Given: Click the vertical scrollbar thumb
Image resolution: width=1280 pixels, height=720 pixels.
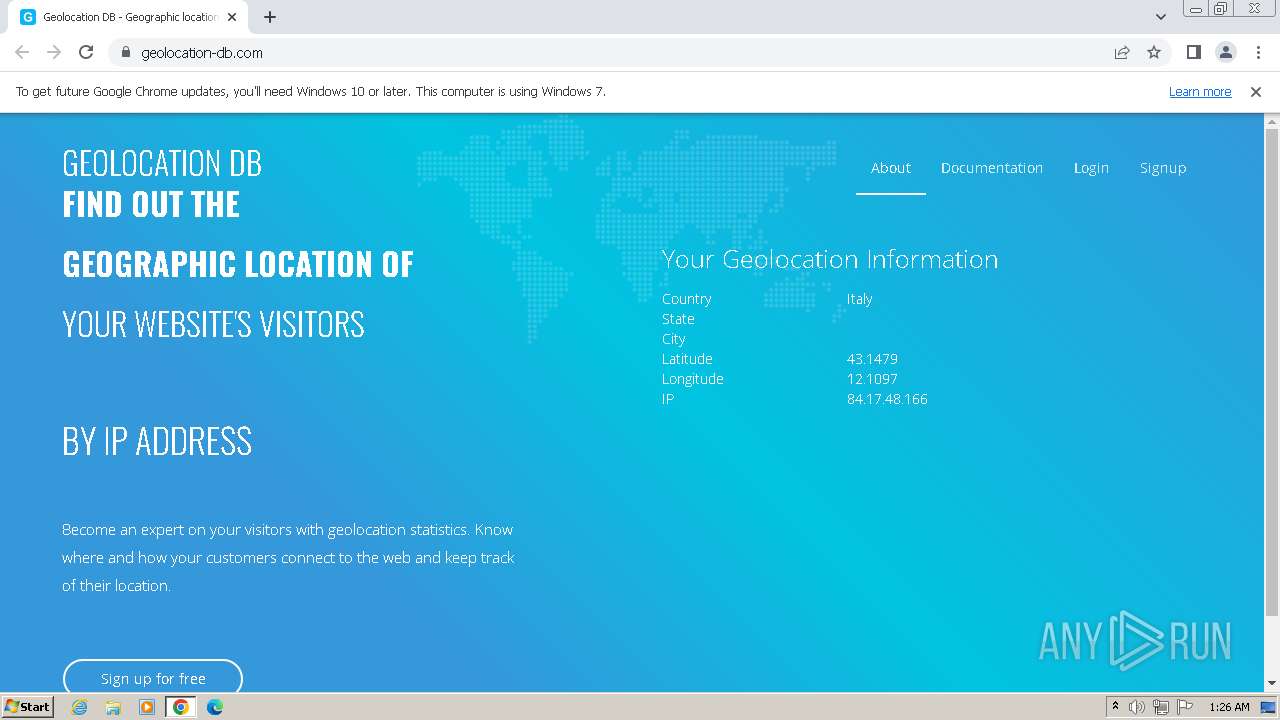Looking at the screenshot, I should click(1272, 372).
